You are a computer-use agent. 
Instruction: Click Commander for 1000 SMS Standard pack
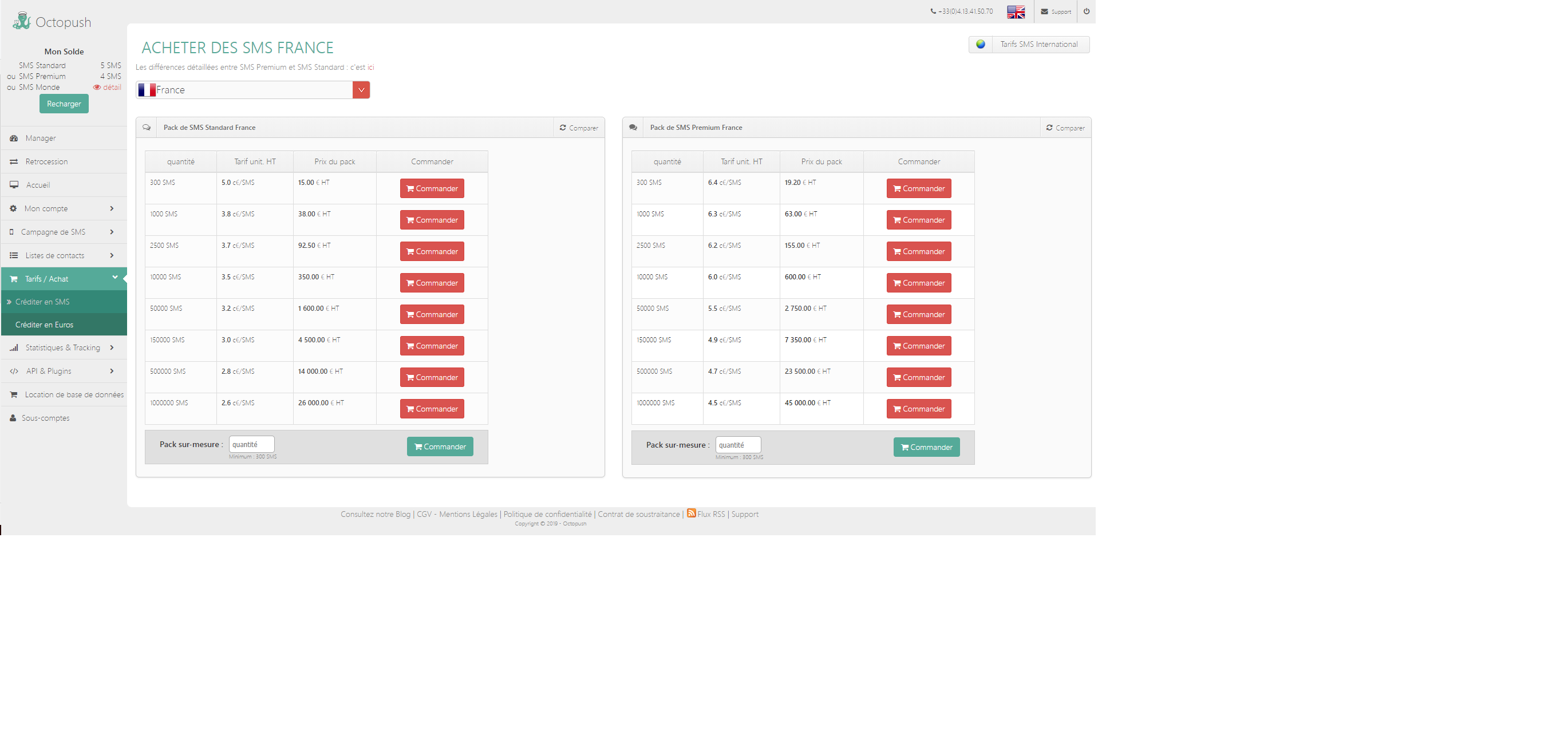pos(432,219)
